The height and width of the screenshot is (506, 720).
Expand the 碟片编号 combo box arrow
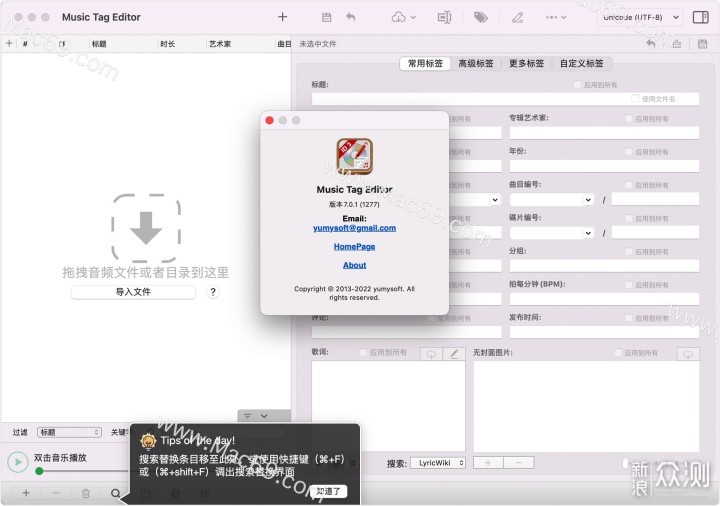(588, 233)
